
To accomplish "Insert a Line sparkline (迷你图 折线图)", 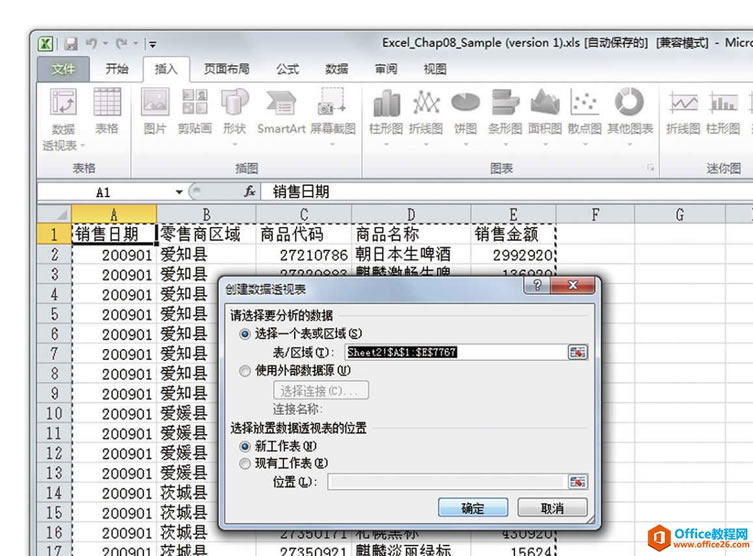I will [x=683, y=102].
